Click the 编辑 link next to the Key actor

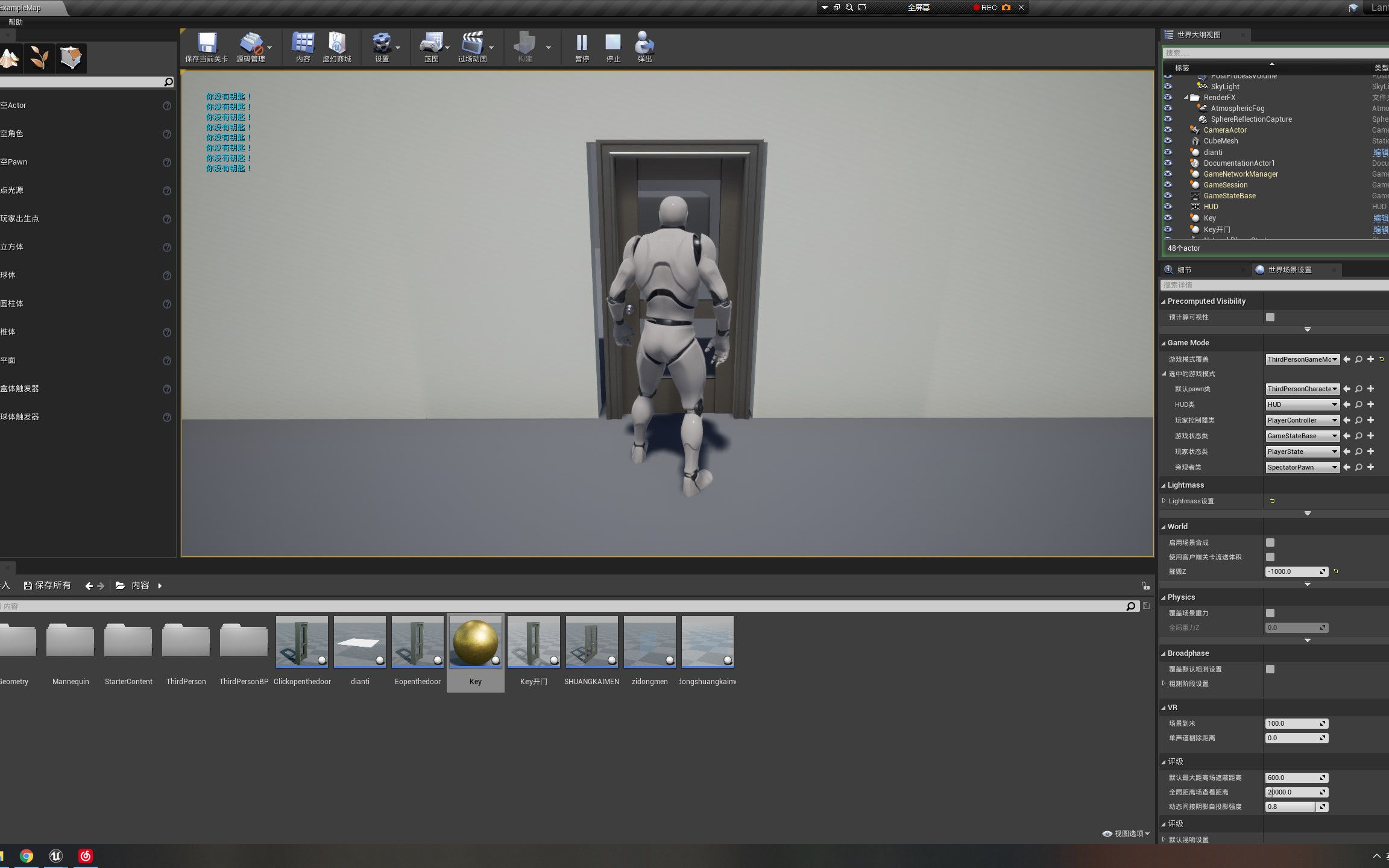(x=1381, y=218)
